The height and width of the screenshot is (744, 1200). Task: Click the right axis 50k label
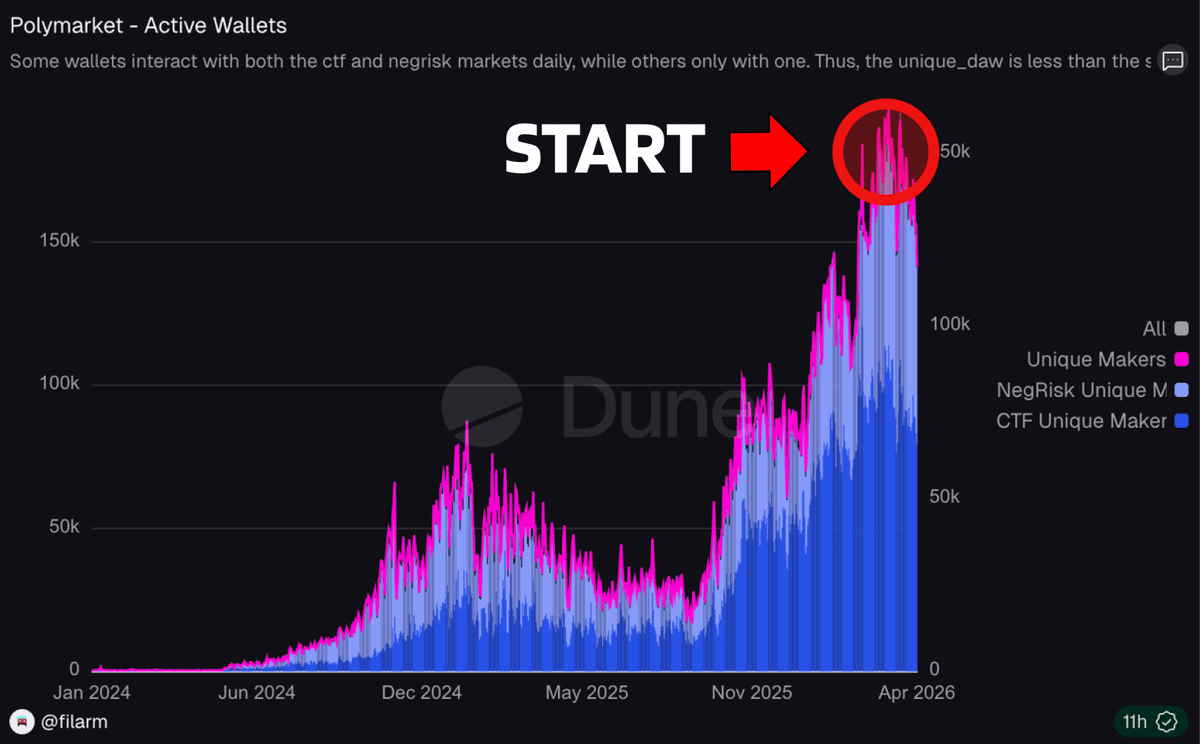coord(947,497)
